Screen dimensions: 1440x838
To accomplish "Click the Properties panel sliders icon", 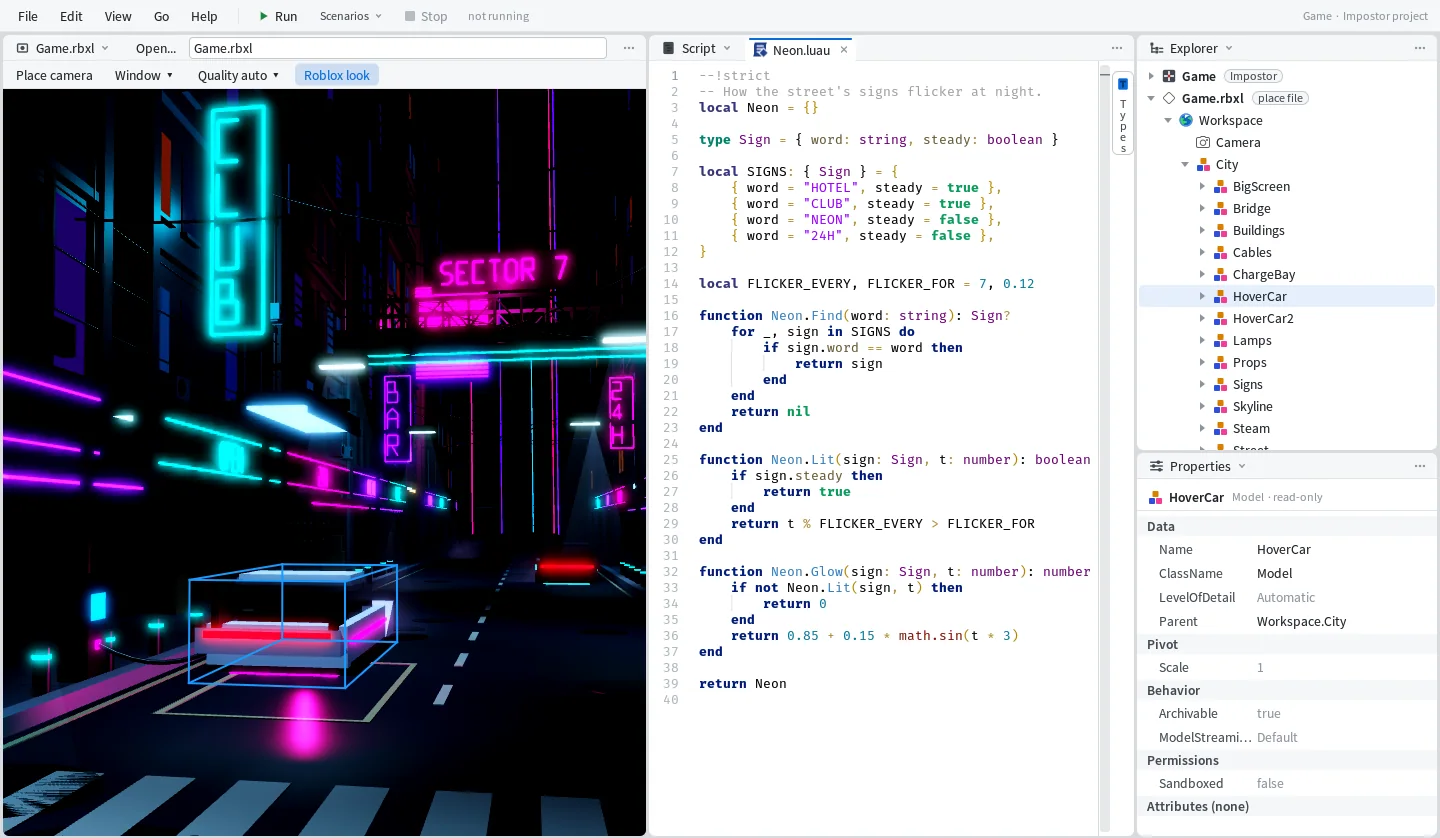I will 1156,466.
